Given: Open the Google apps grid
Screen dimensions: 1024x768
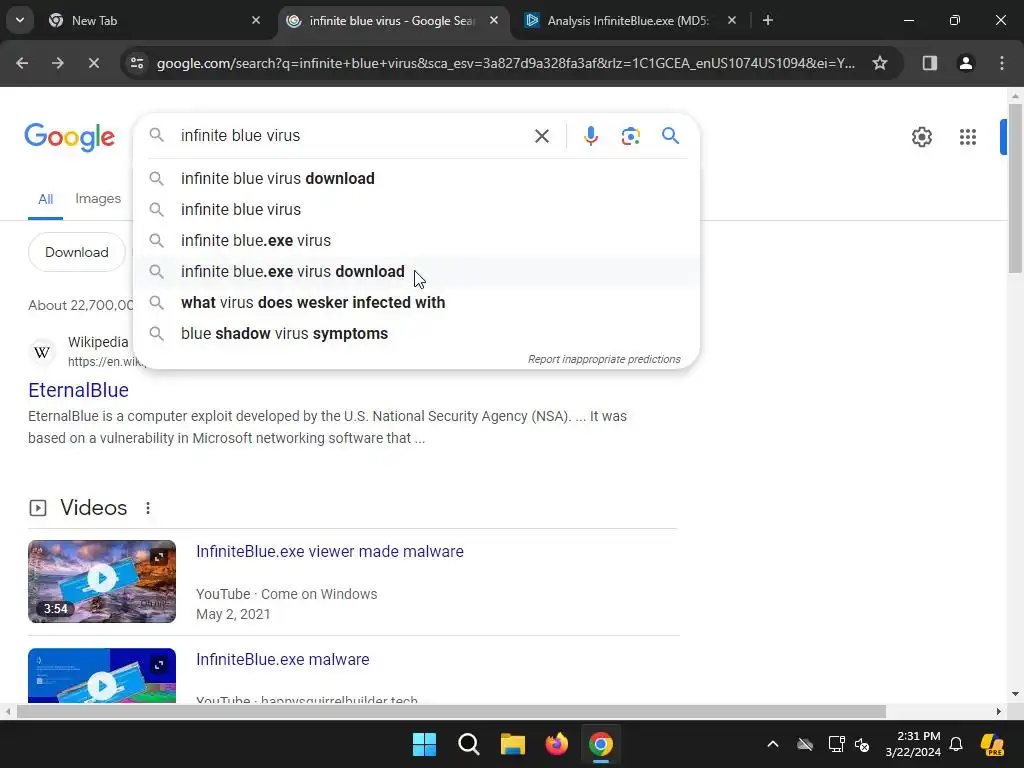Looking at the screenshot, I should pyautogui.click(x=968, y=137).
